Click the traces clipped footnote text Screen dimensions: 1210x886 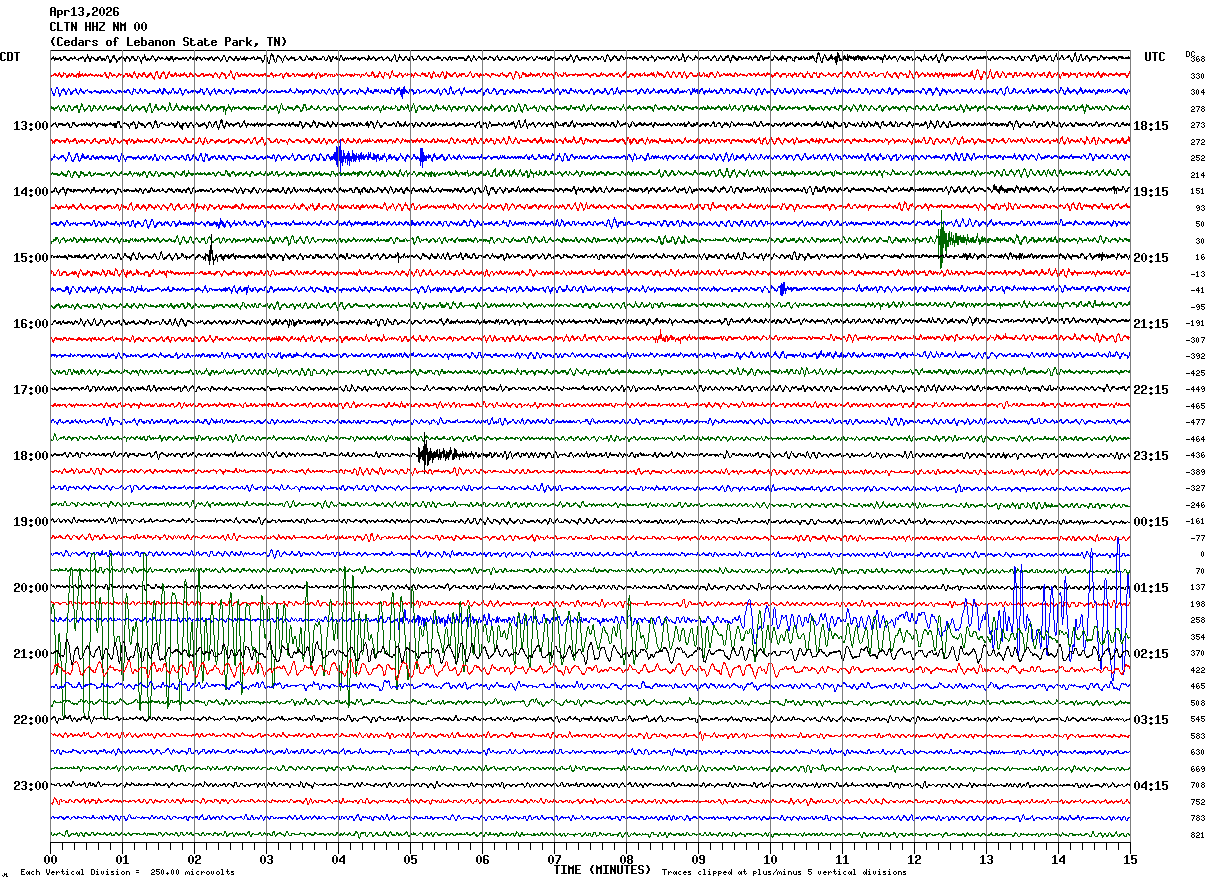(x=784, y=873)
